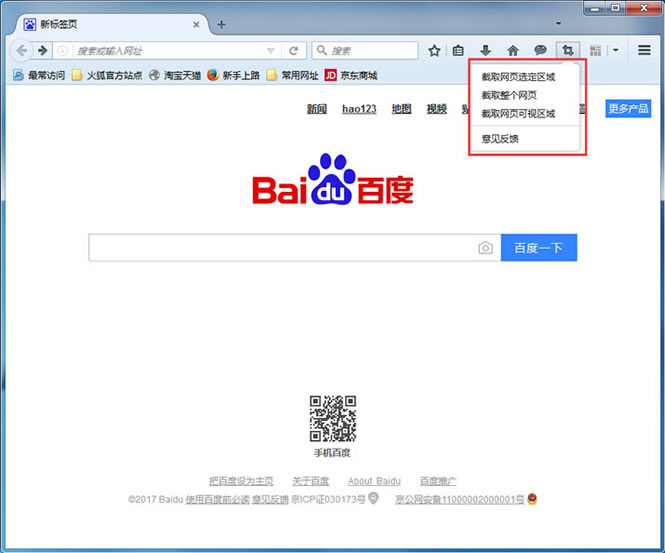
Task: Open the address bar history dropdown
Action: (x=271, y=51)
